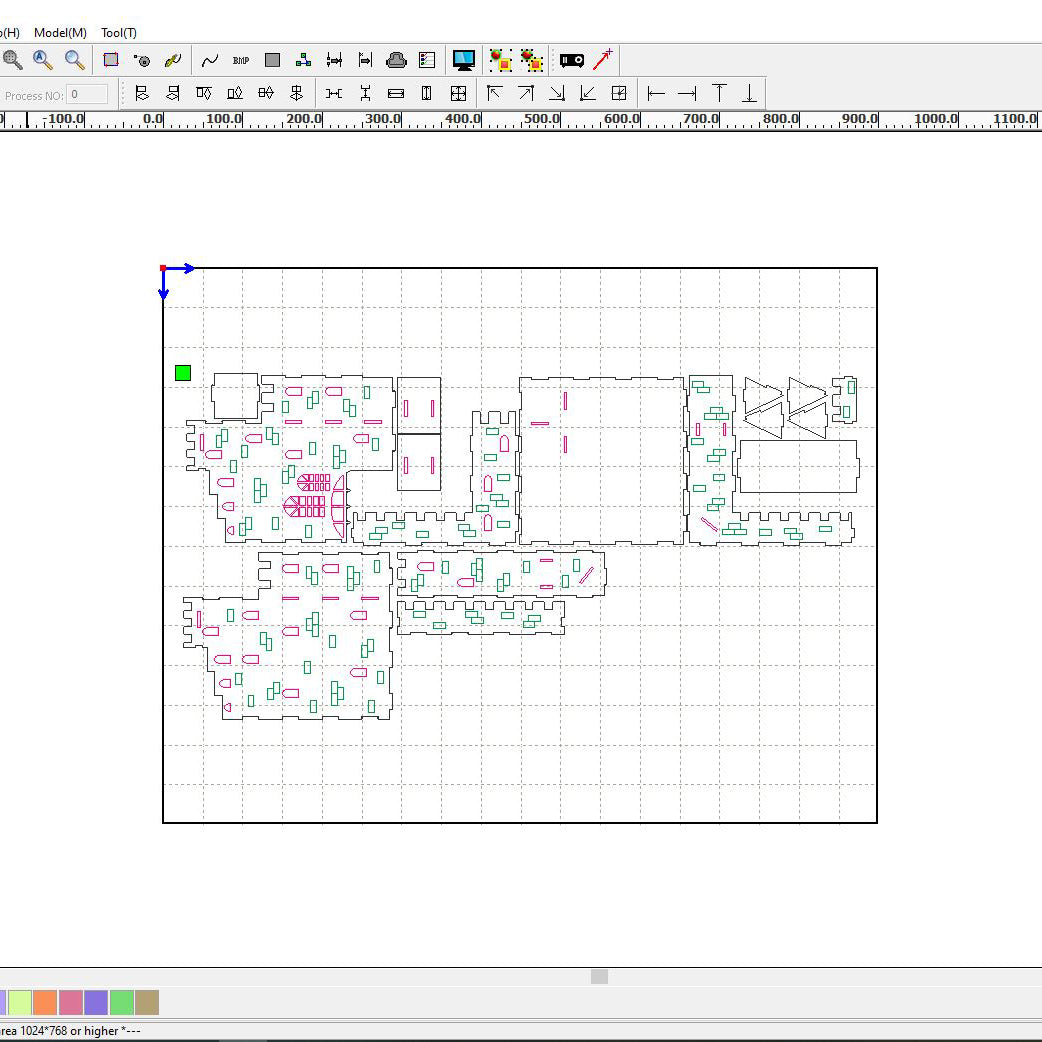Click the align-to-top arrow icon
The height and width of the screenshot is (1042, 1042).
(718, 93)
